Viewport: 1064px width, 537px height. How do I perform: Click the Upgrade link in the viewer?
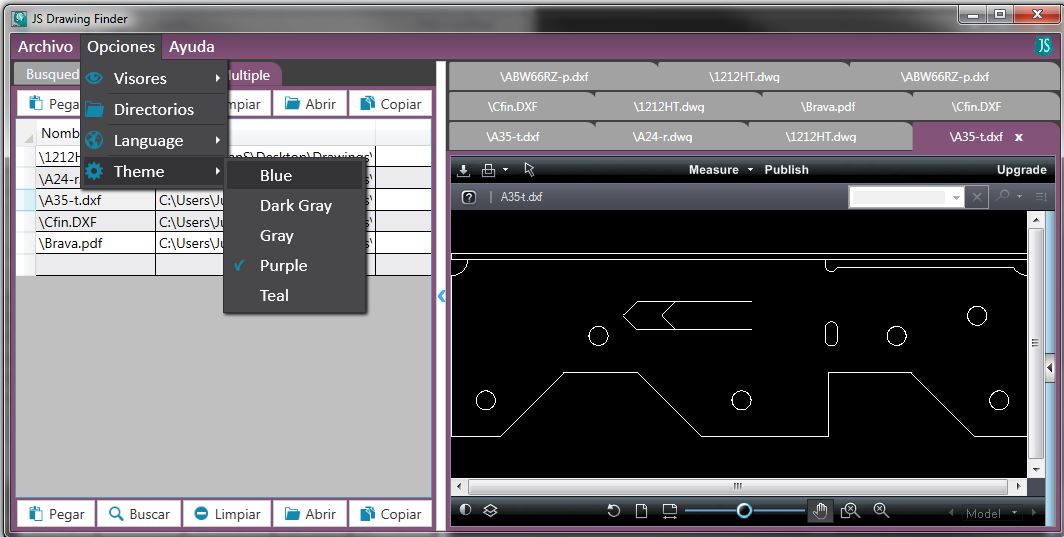(1021, 170)
